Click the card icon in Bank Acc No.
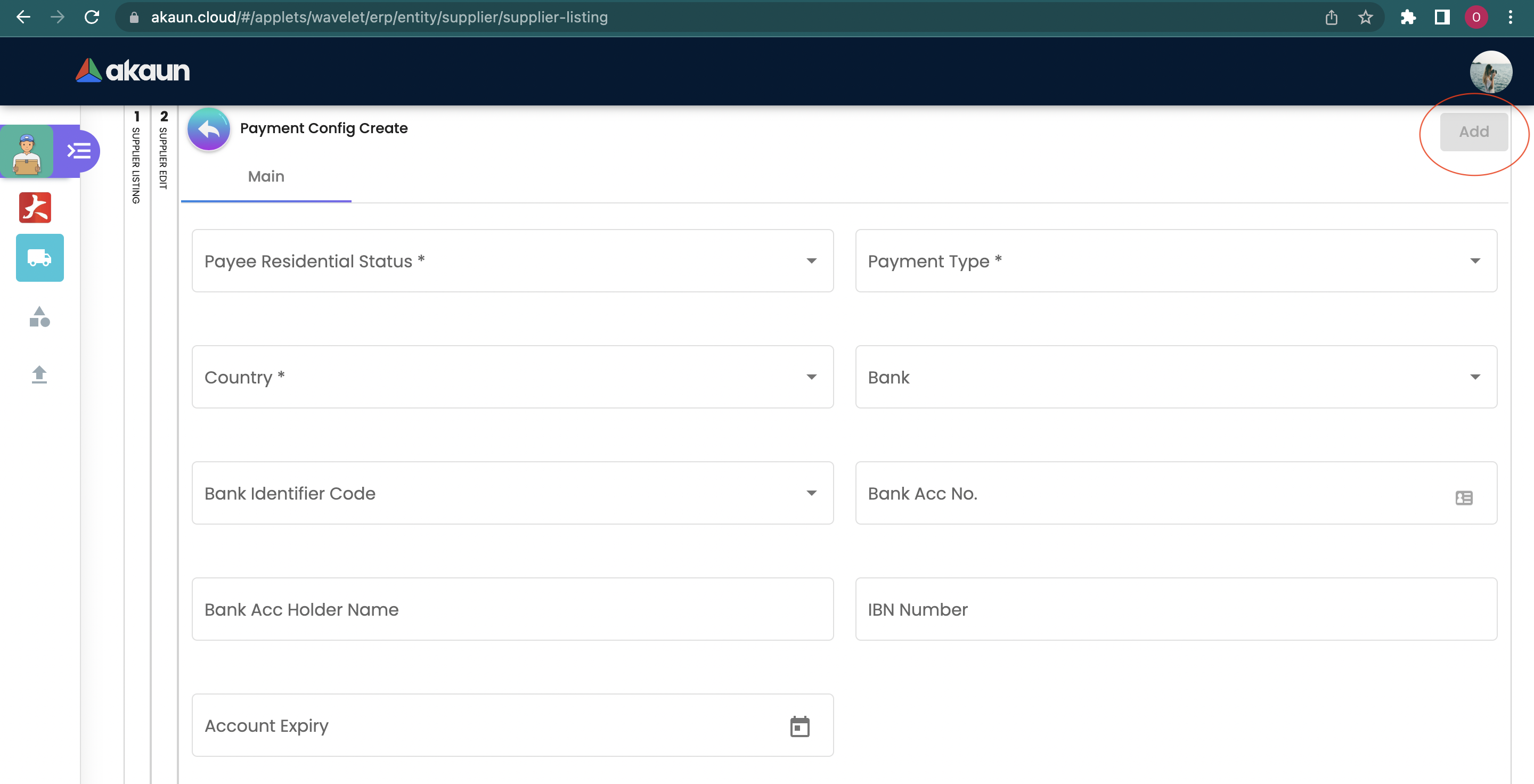The height and width of the screenshot is (784, 1534). click(x=1464, y=497)
